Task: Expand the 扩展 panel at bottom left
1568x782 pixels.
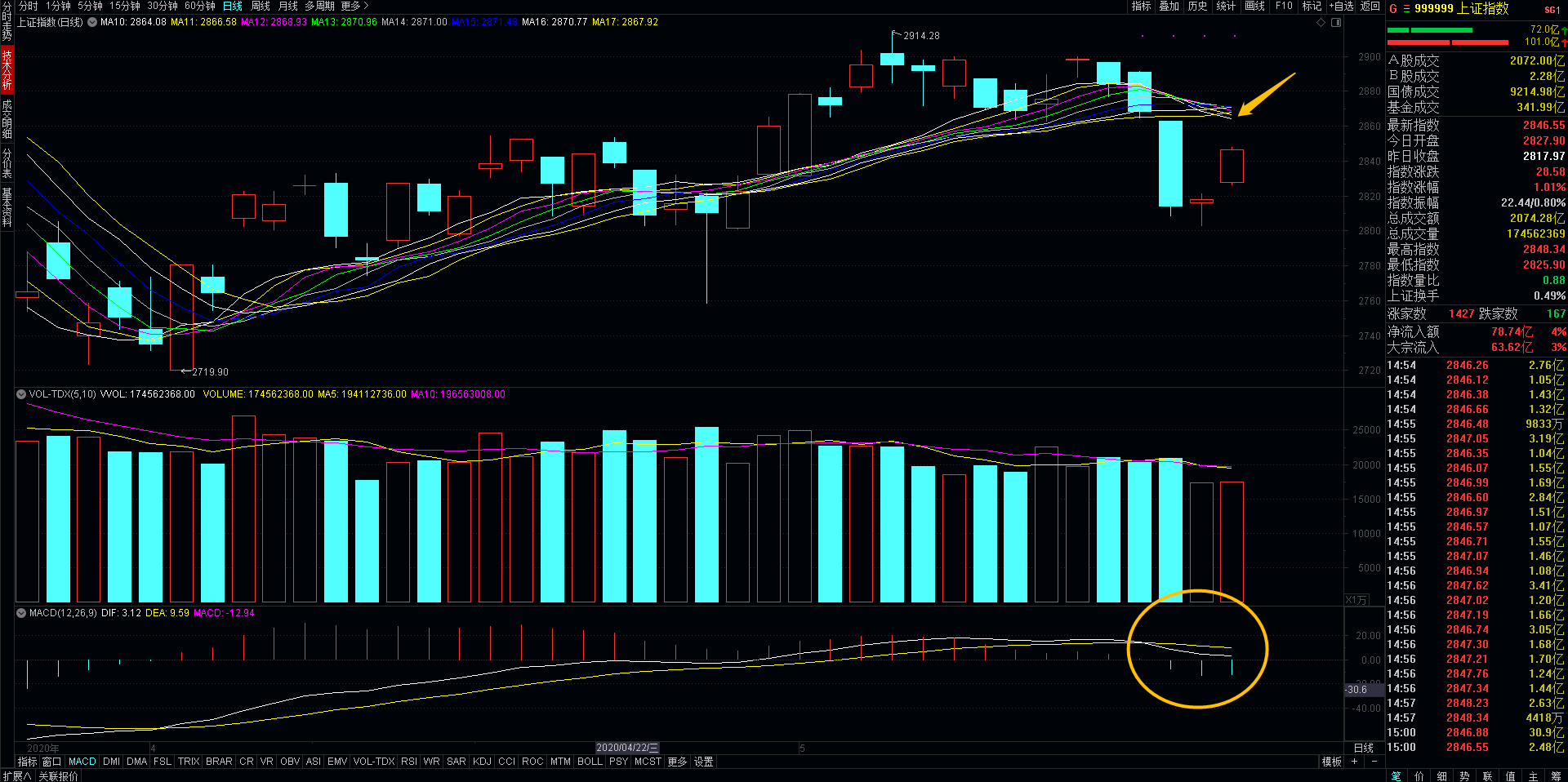Action: [x=17, y=776]
